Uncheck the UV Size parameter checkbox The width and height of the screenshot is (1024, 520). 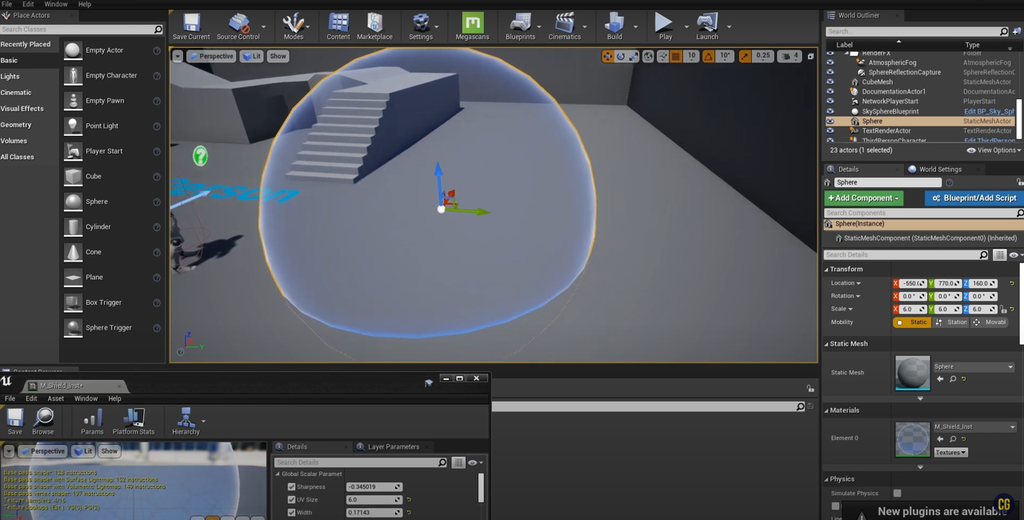pos(292,500)
